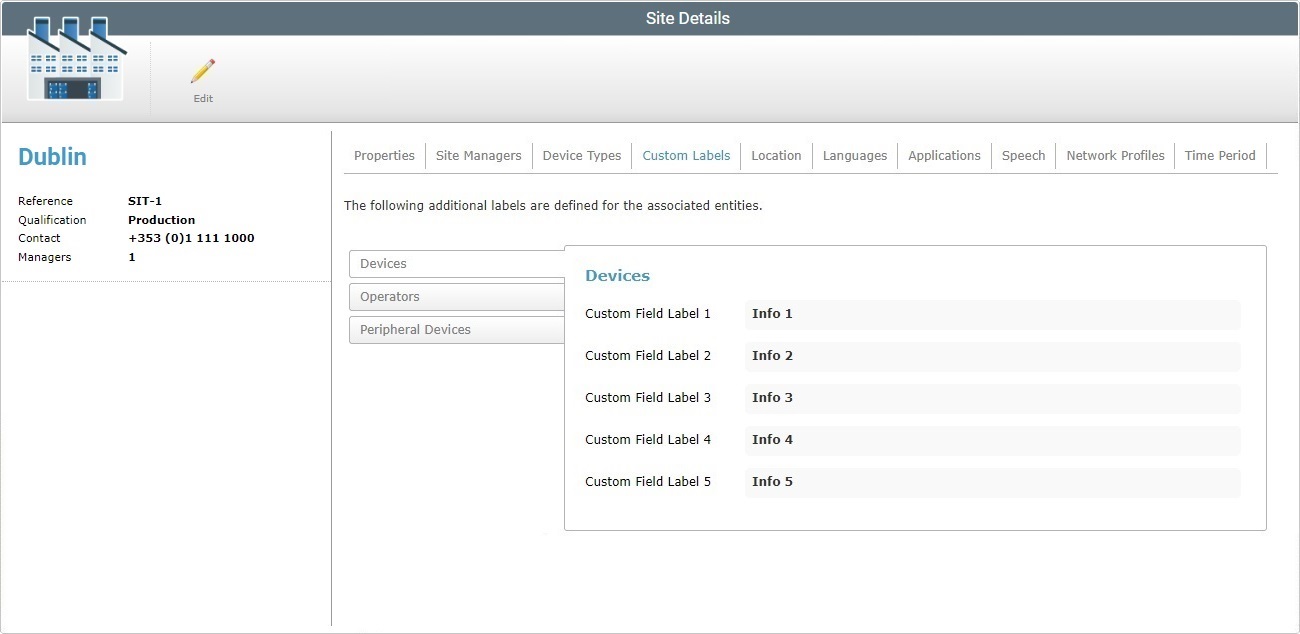The width and height of the screenshot is (1300, 634).
Task: Select the Time Period tab
Action: click(x=1220, y=155)
